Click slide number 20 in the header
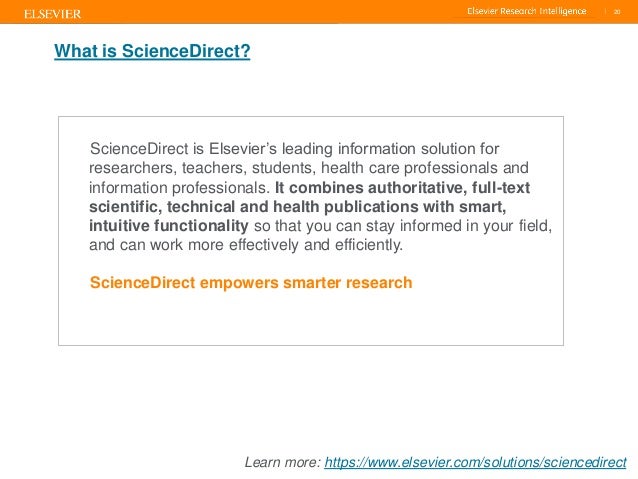The width and height of the screenshot is (638, 479). click(x=618, y=11)
